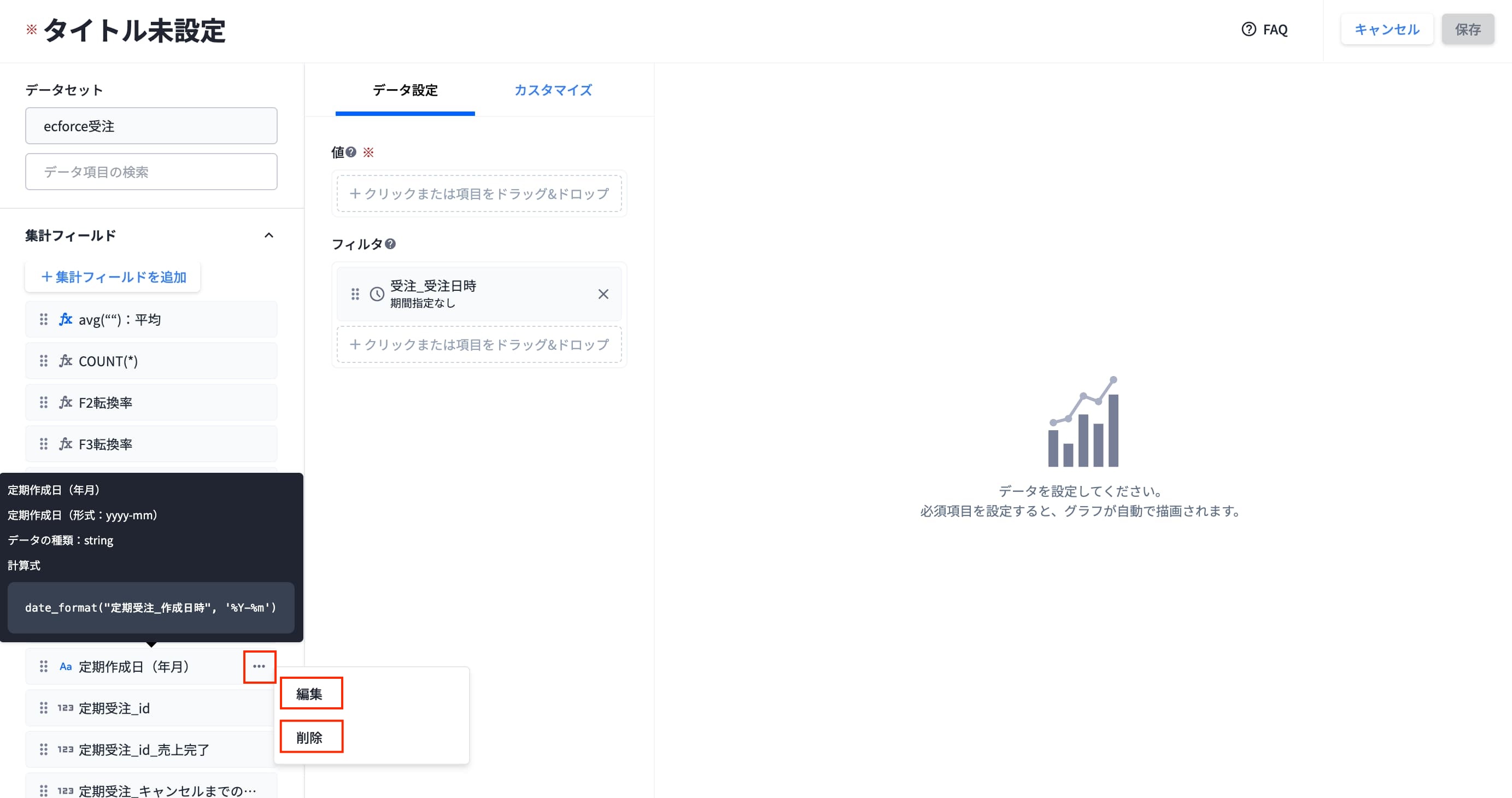
Task: Click the フィルタ drop zone to add item
Action: pyautogui.click(x=479, y=344)
